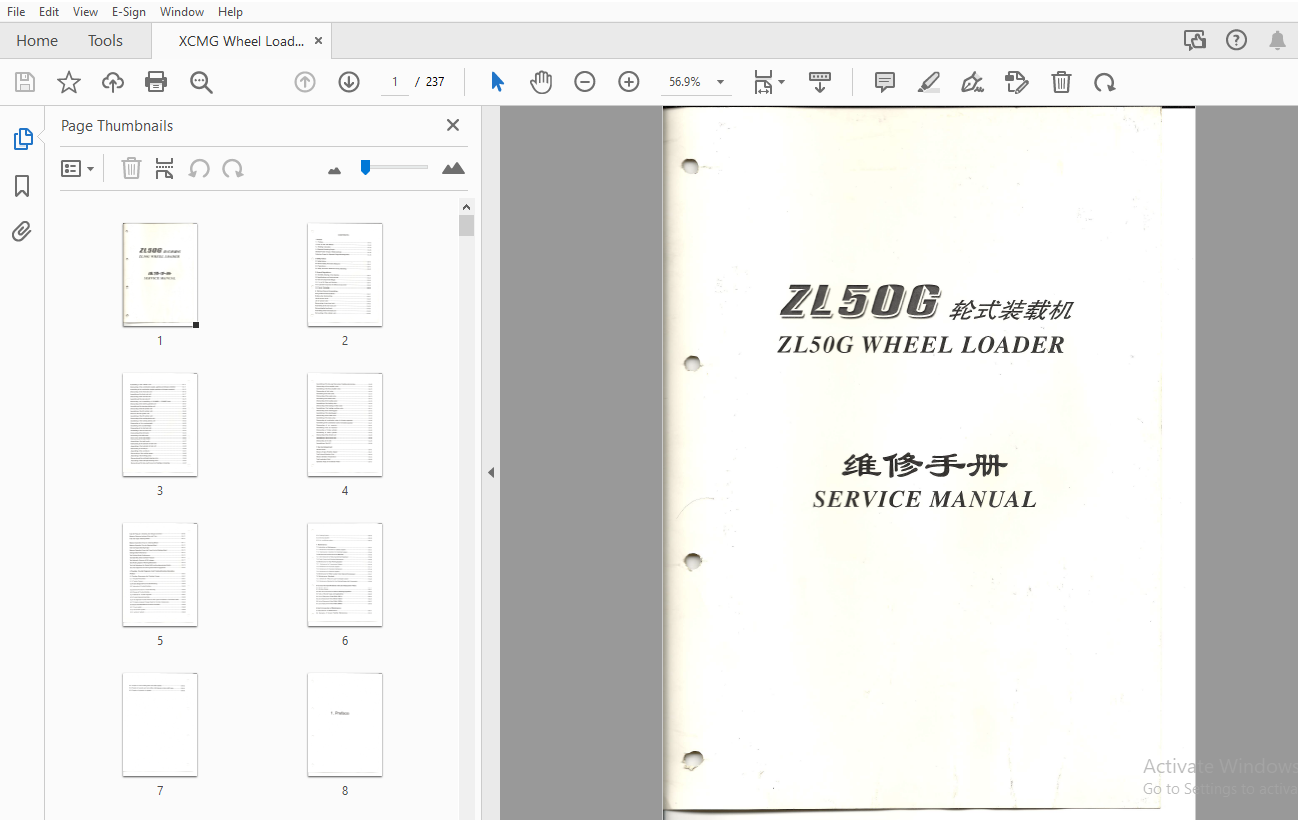
Task: Open the help question mark icon
Action: click(x=1236, y=40)
